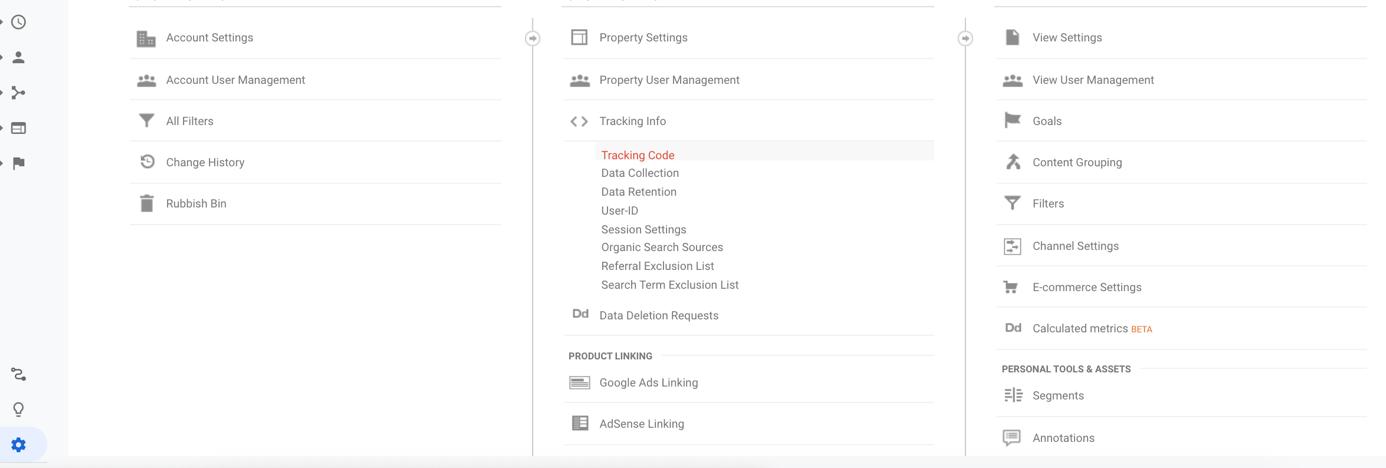Select Data Retention under Tracking Info

[x=638, y=192]
